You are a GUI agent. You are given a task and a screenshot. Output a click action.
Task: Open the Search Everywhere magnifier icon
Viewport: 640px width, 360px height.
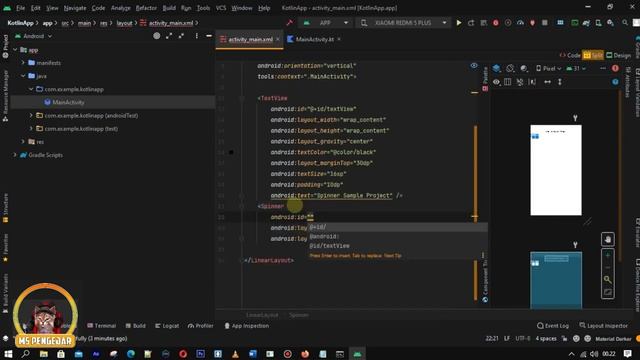point(625,23)
